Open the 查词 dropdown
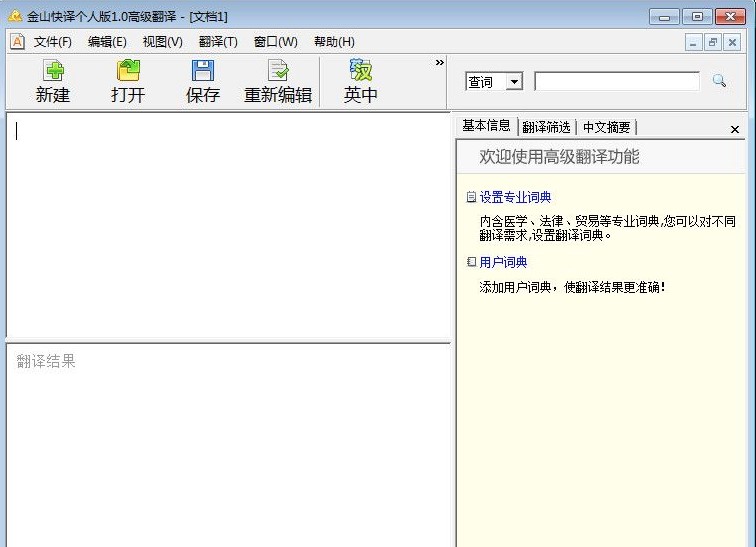The height and width of the screenshot is (547, 756). (x=514, y=81)
